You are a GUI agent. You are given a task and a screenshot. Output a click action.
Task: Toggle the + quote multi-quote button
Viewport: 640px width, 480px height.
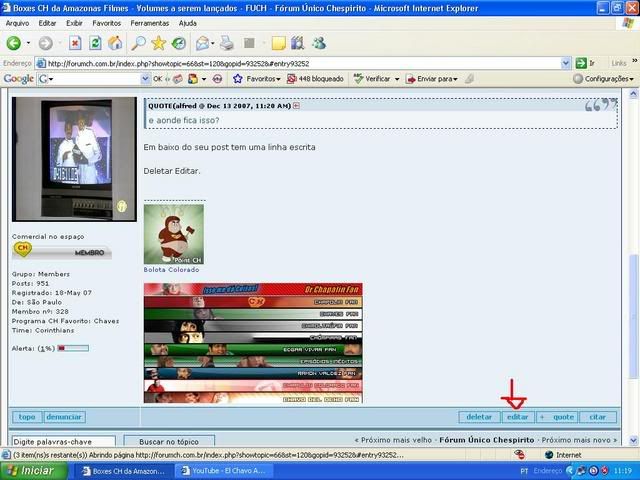click(x=557, y=417)
